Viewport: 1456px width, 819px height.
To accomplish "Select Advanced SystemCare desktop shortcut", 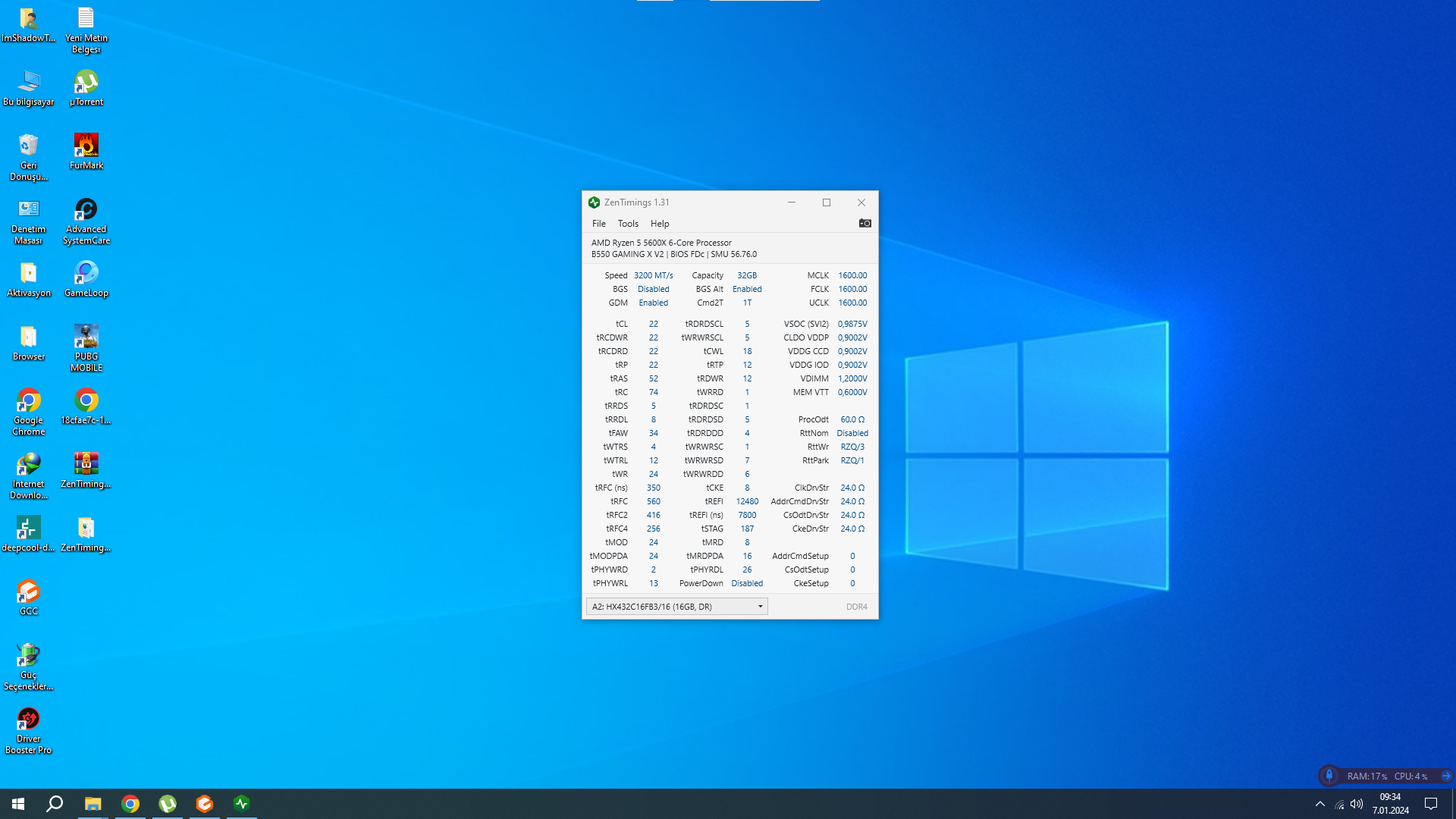I will (x=86, y=221).
